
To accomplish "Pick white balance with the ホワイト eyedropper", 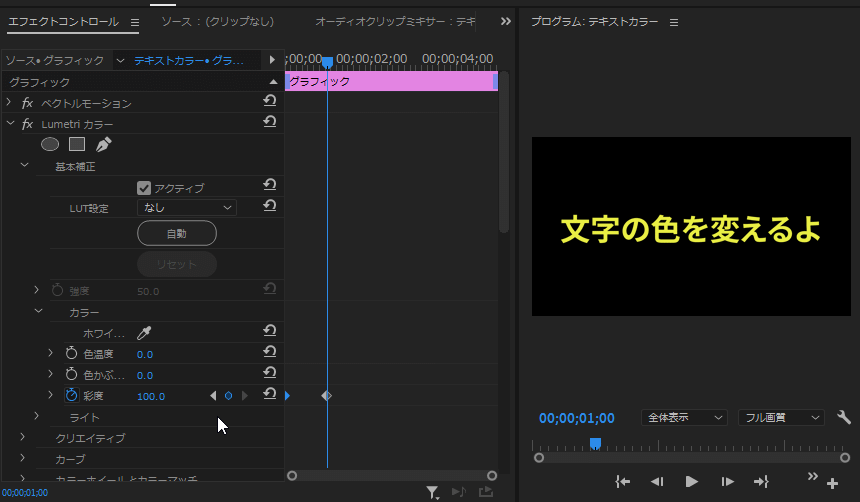I will (144, 333).
